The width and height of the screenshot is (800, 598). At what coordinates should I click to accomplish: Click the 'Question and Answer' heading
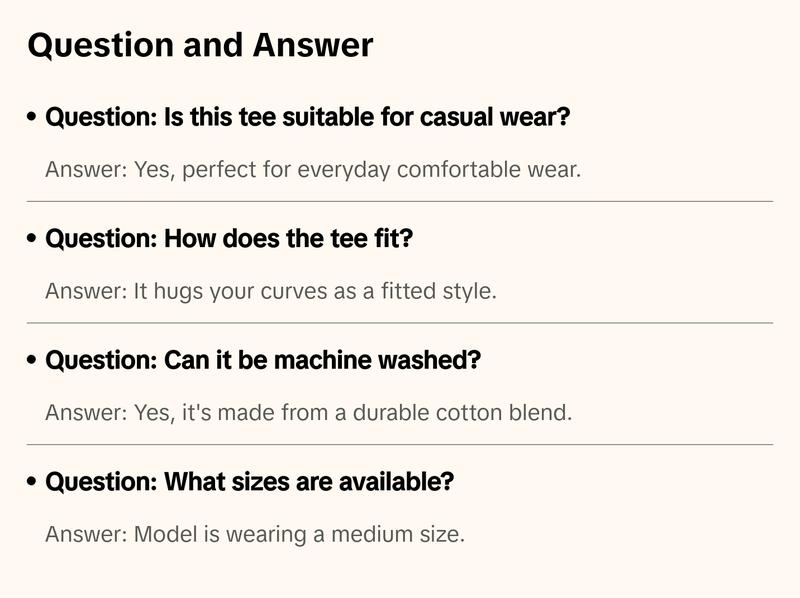click(x=200, y=45)
